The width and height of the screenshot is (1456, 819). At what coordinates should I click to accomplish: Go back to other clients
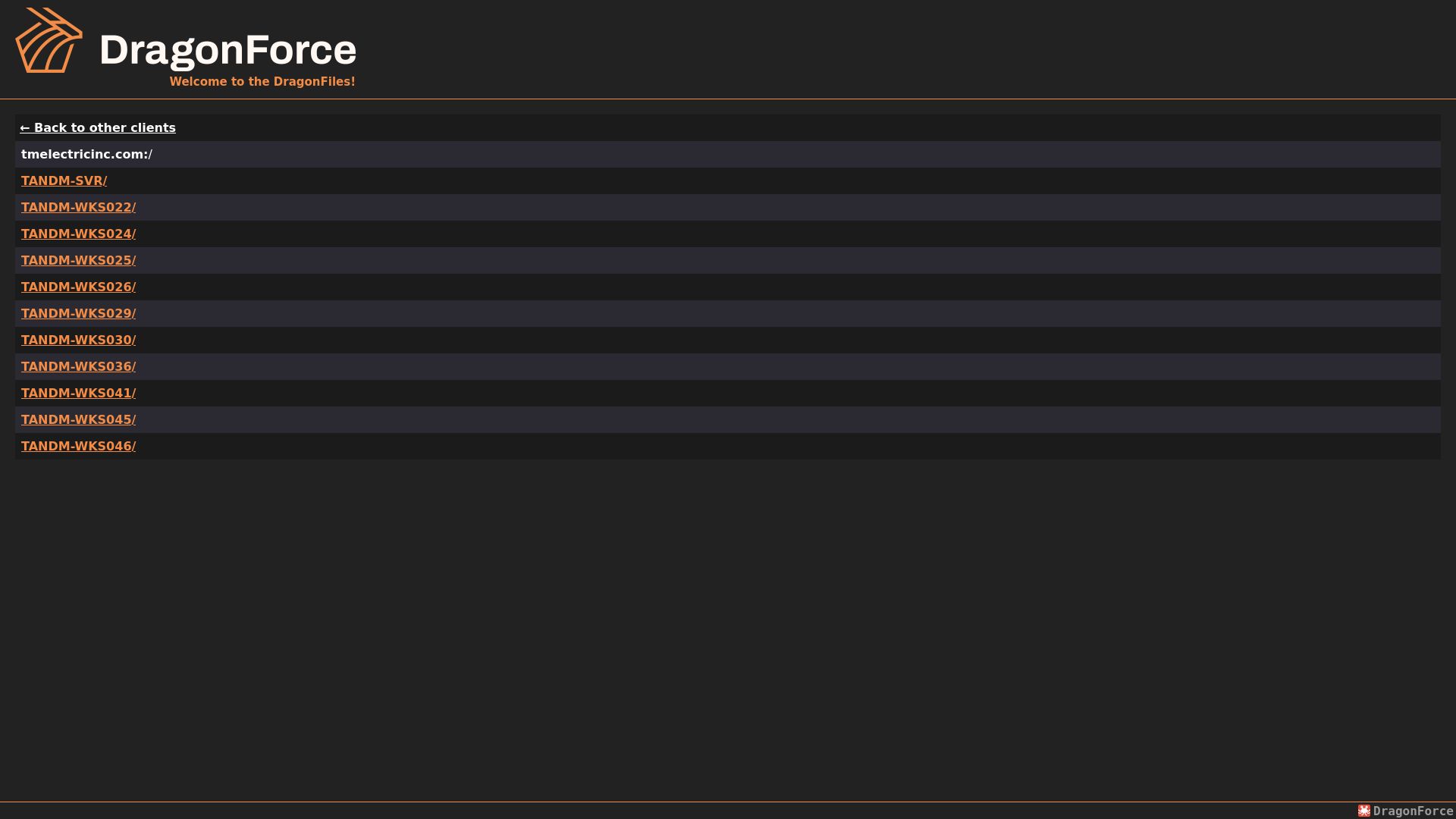click(x=98, y=128)
